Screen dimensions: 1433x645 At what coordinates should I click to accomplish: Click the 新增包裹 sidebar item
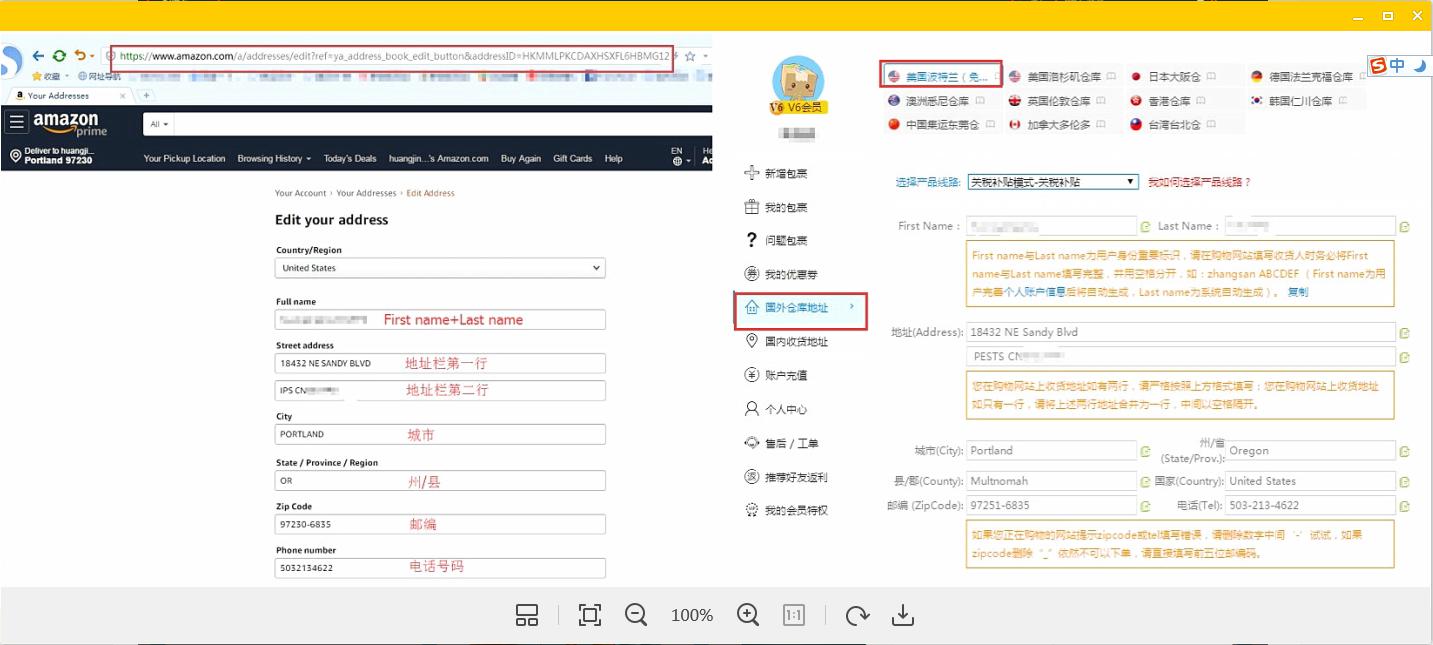776,174
